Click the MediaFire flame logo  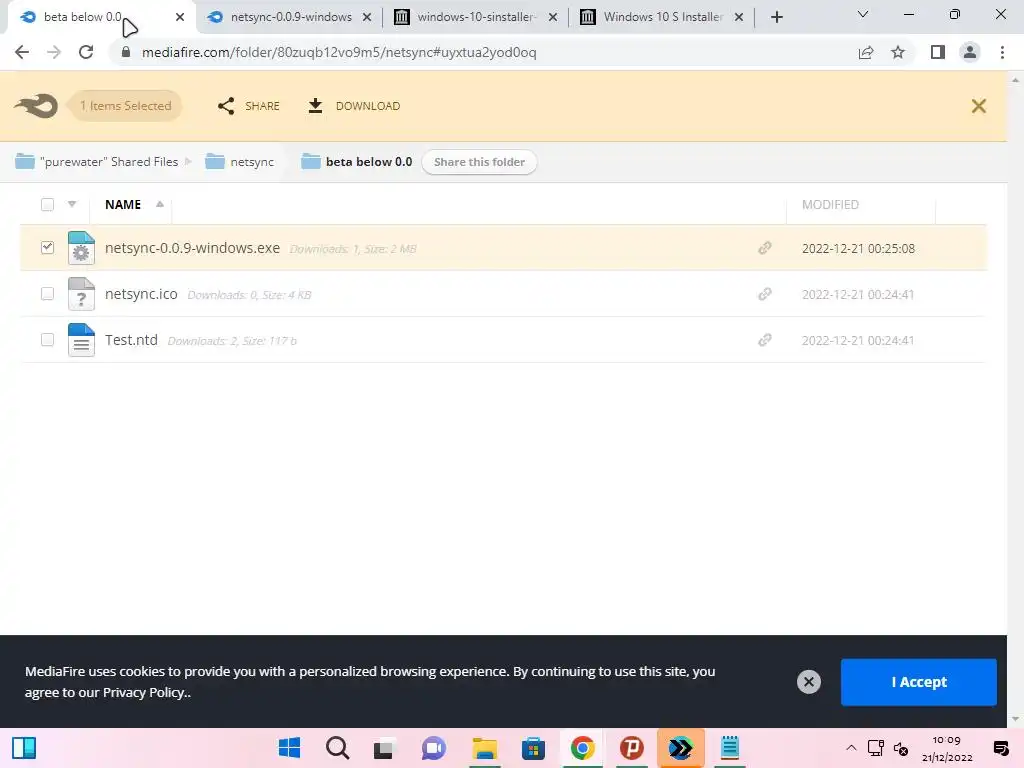[36, 106]
